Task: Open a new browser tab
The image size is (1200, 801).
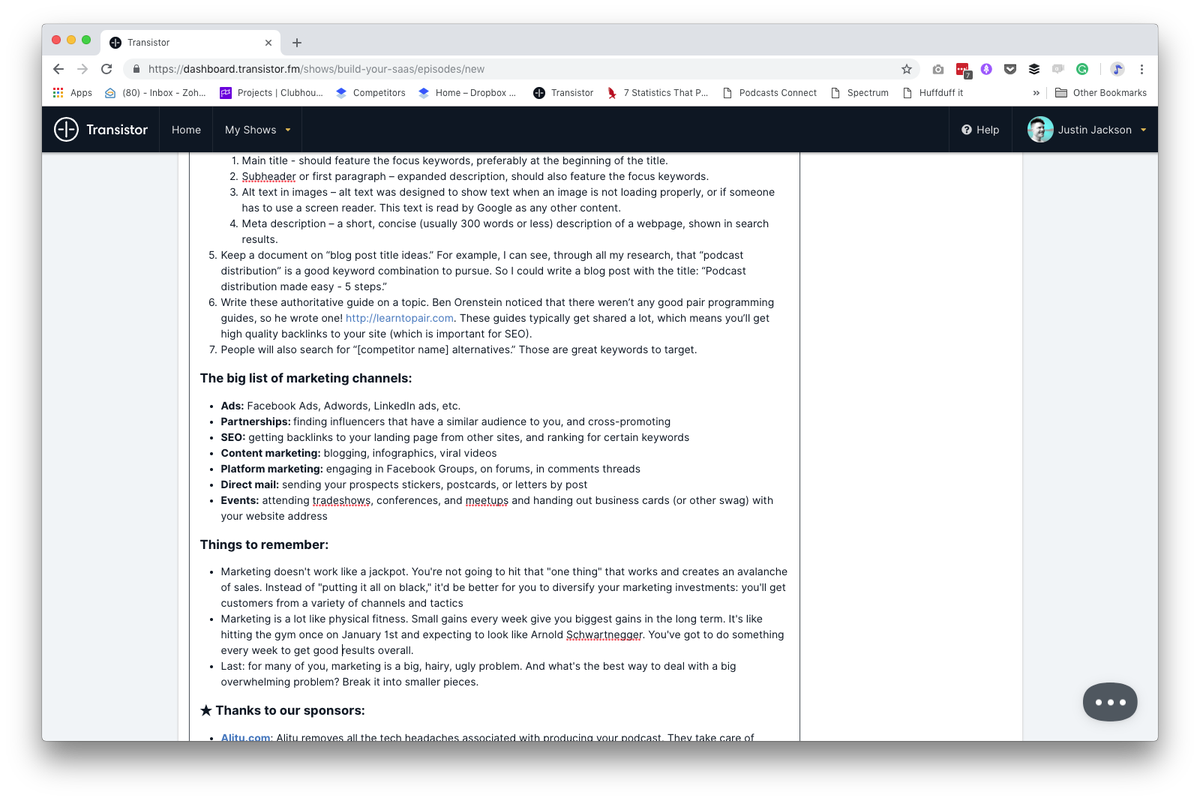Action: click(x=297, y=42)
